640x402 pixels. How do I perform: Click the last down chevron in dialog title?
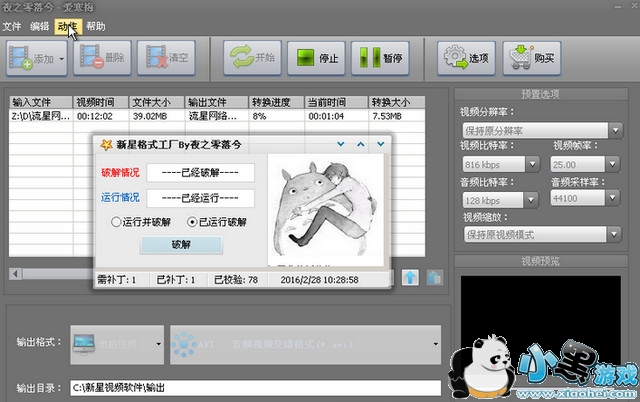381,144
